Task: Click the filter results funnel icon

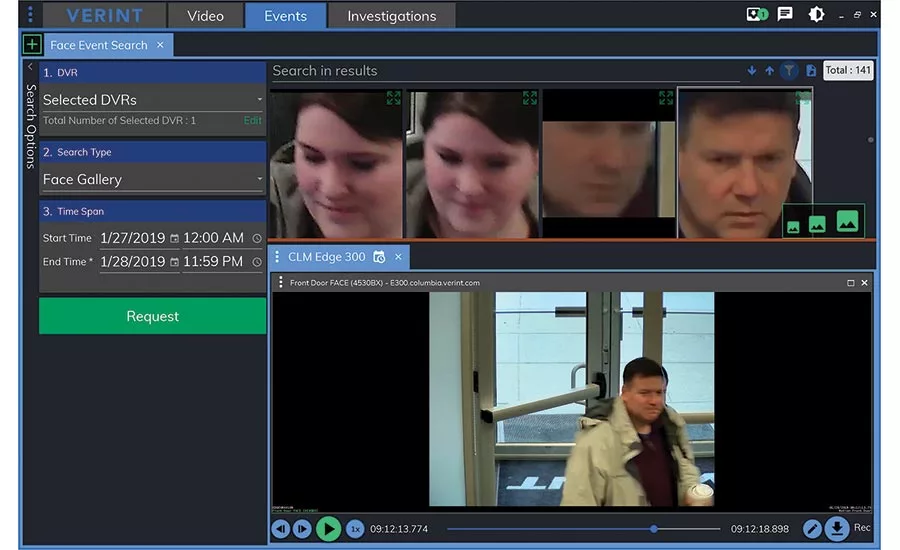Action: pos(789,71)
